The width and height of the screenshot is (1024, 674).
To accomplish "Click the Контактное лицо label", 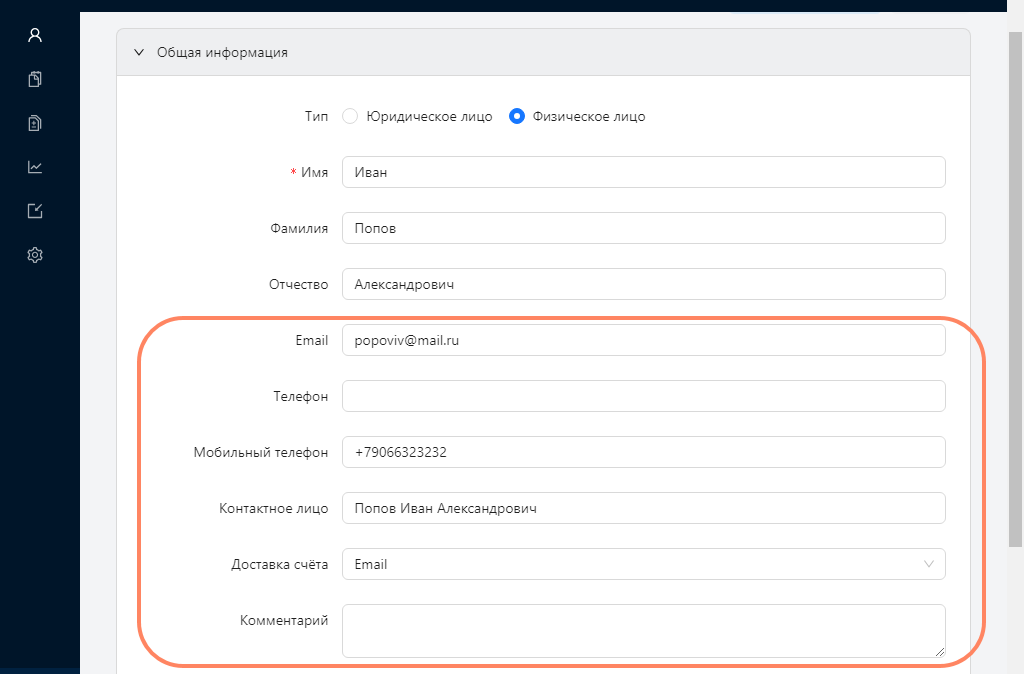I will pos(274,508).
